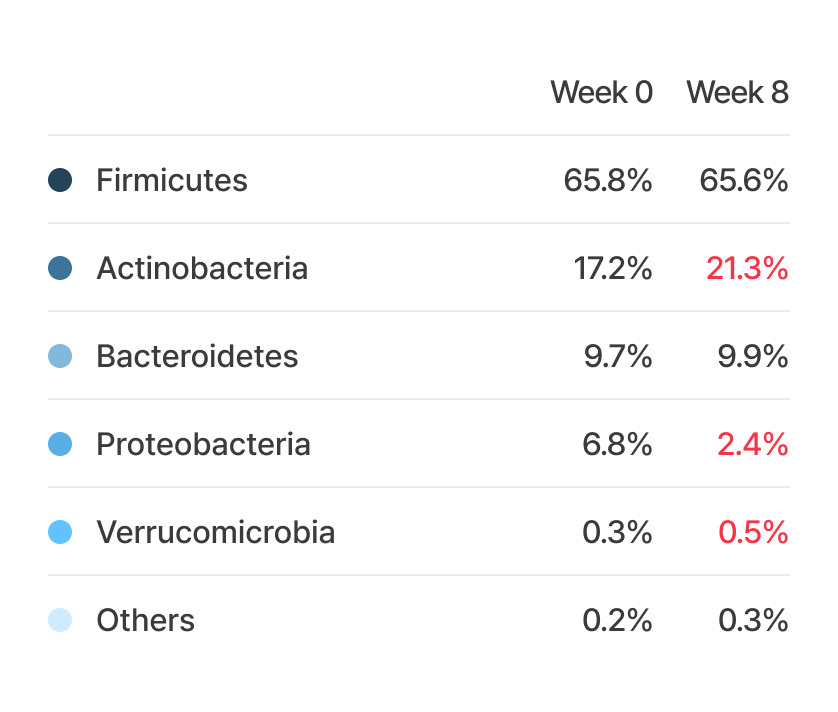This screenshot has height=712, width=838.
Task: Click the Actinobacteria row label
Action: [202, 268]
